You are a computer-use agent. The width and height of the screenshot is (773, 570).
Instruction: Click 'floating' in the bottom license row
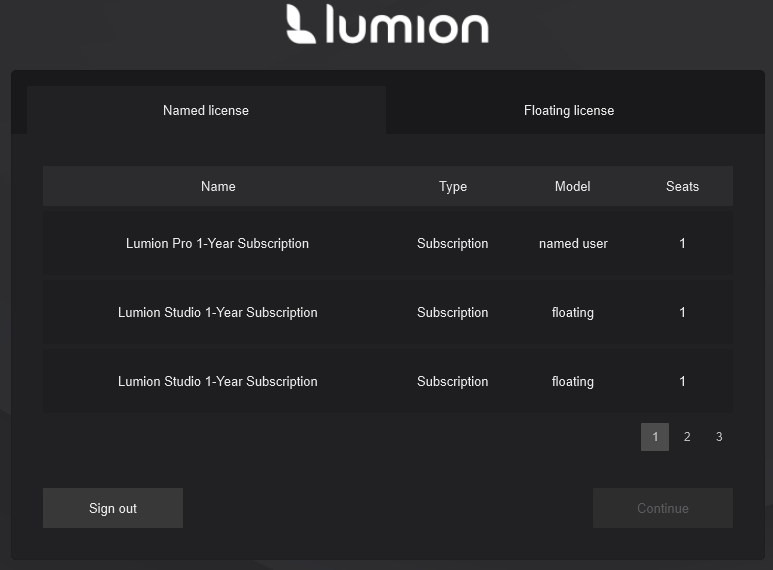573,381
